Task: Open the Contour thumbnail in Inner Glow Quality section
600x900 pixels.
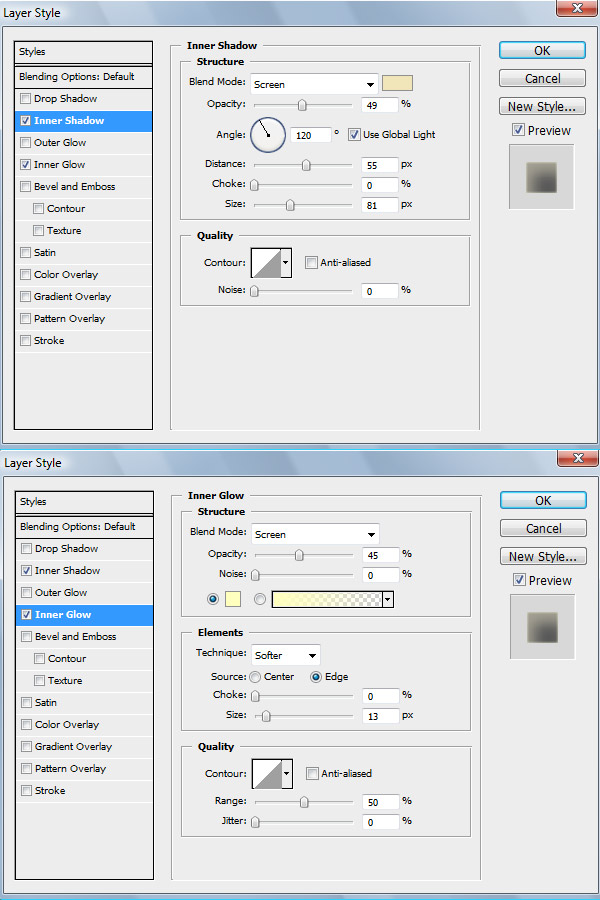Action: (x=268, y=774)
